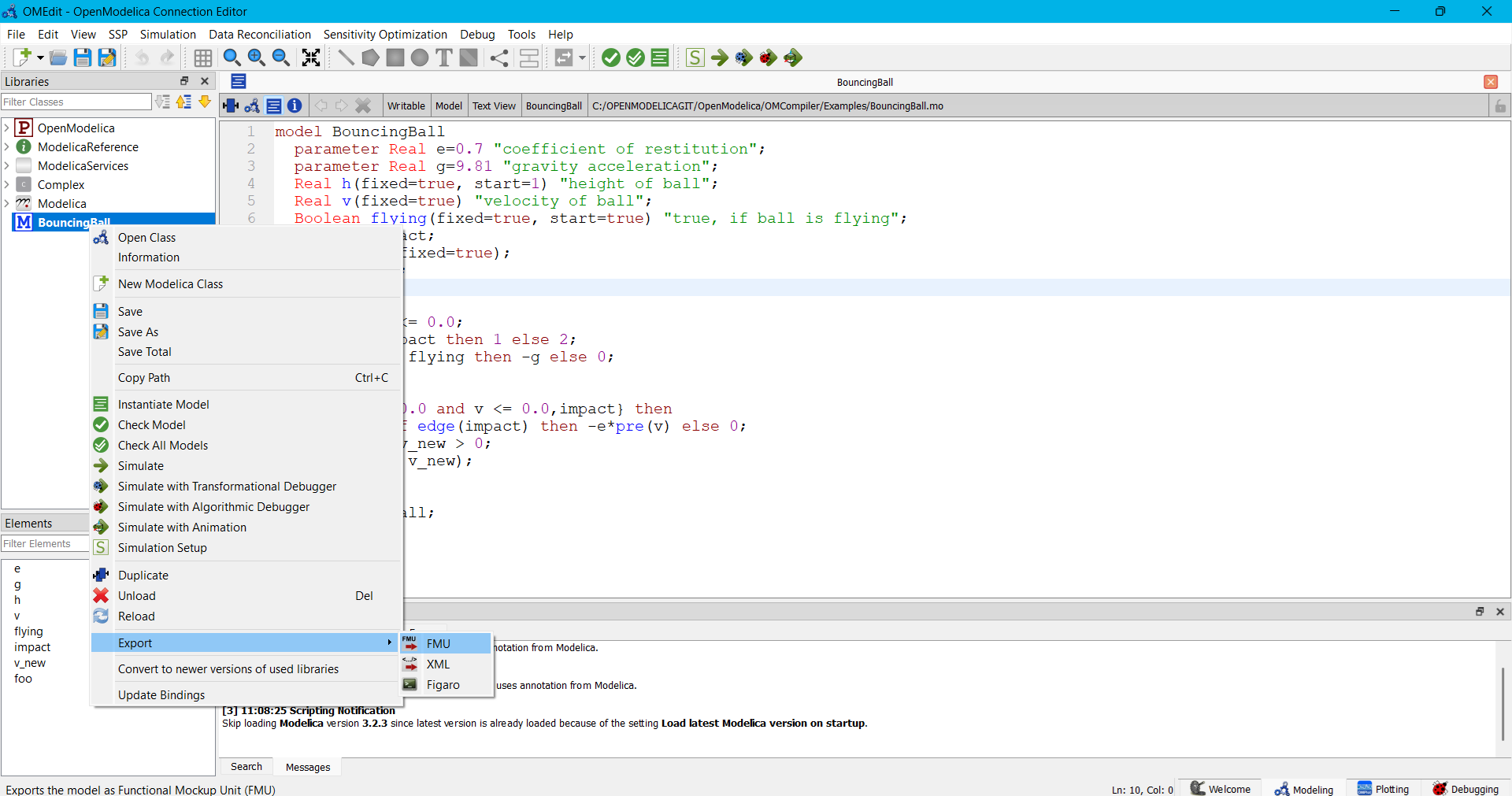Click the Filter Classes search field
1512x796 pixels.
point(76,102)
